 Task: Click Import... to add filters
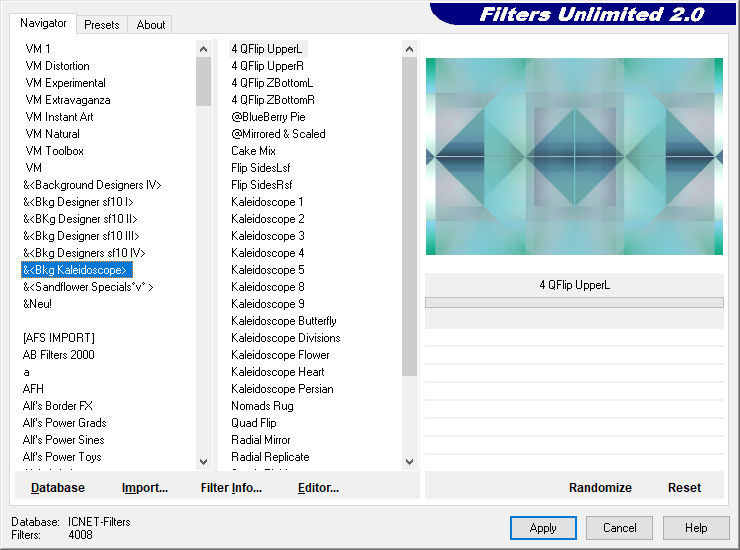click(144, 487)
